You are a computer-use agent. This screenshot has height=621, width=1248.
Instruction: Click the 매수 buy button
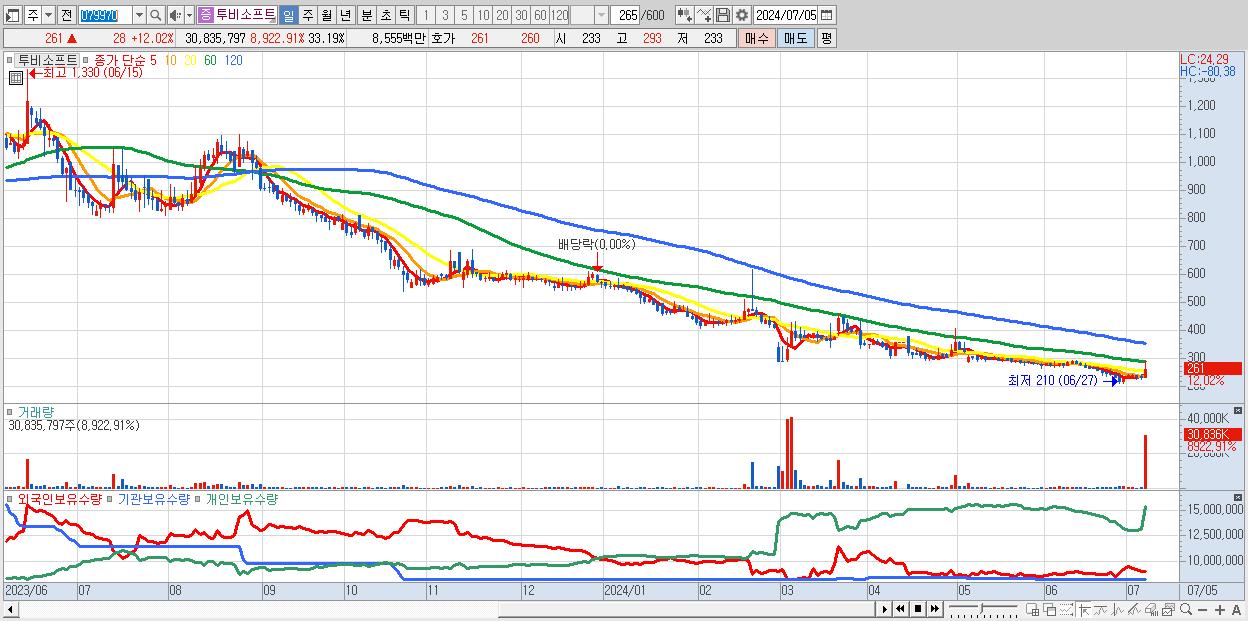[756, 38]
